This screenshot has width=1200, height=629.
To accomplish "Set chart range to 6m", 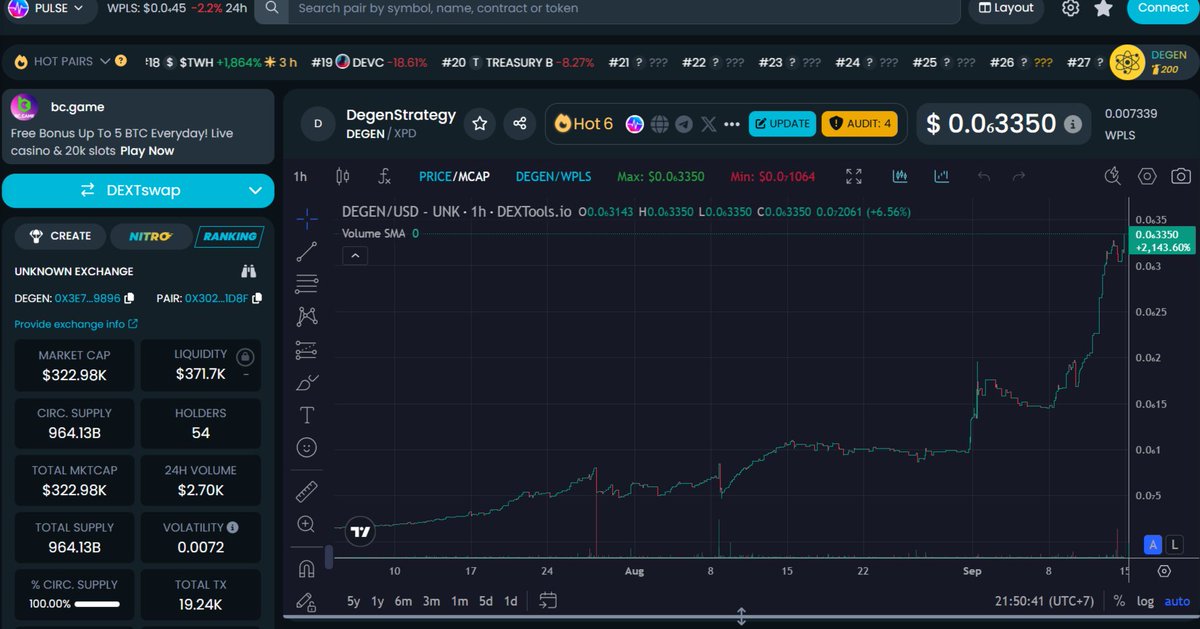I will click(x=403, y=601).
